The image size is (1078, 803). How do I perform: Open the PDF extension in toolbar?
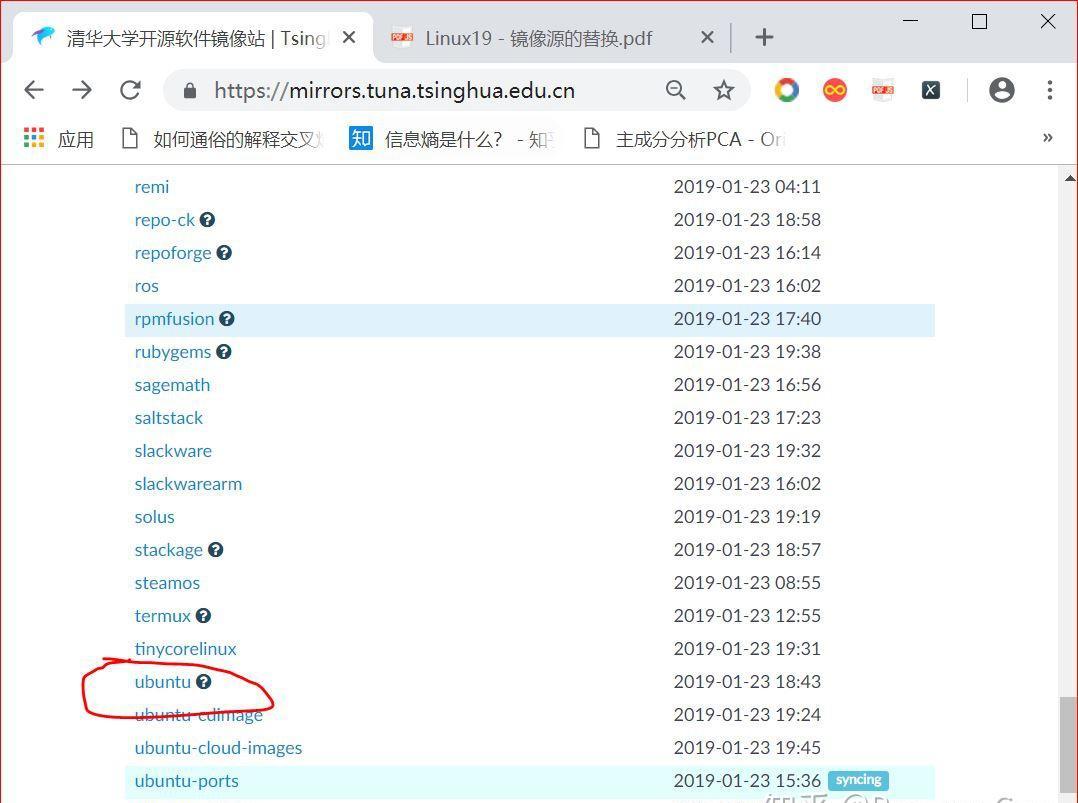pyautogui.click(x=883, y=90)
